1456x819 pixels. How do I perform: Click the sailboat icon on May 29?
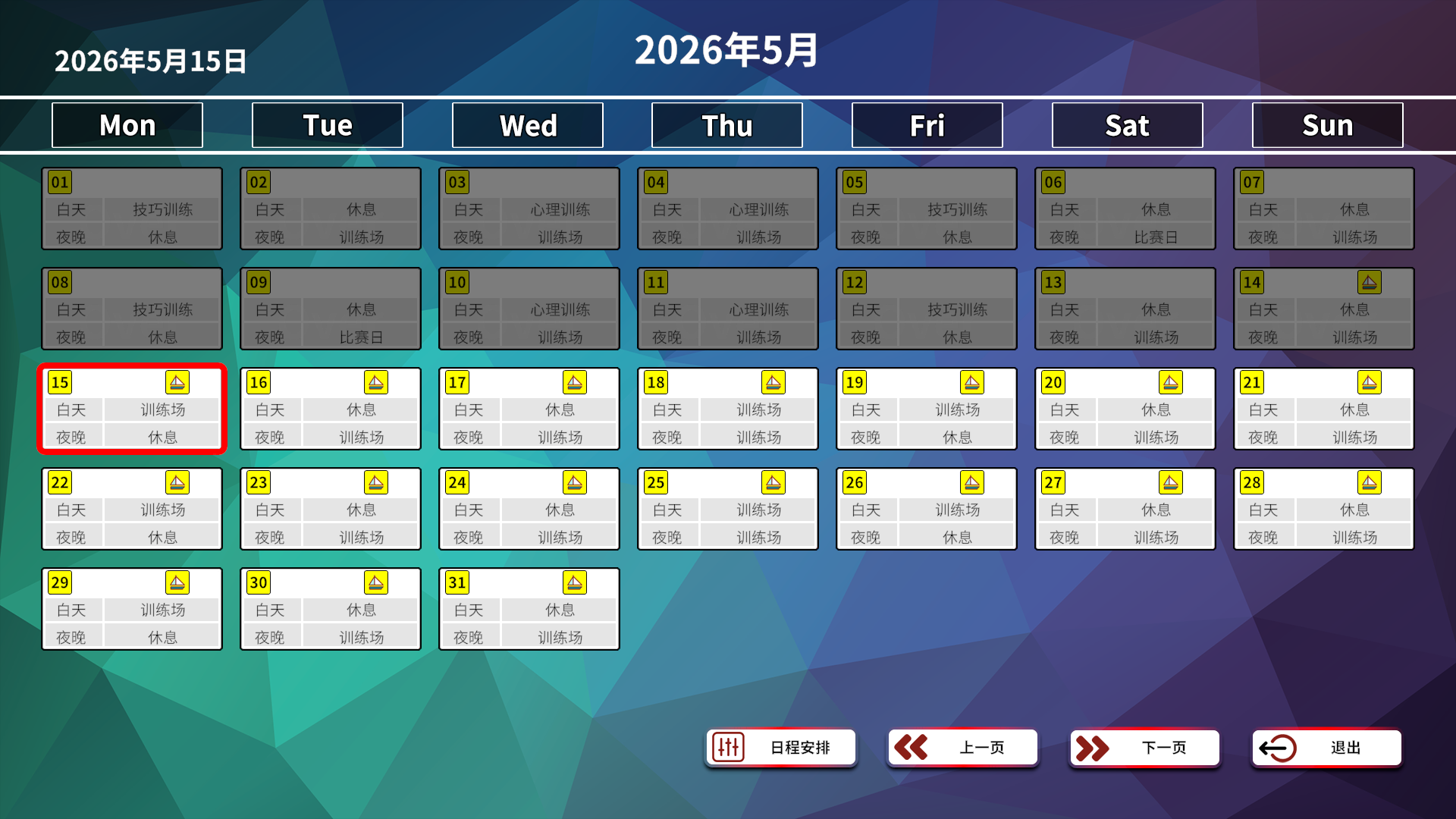coord(177,582)
